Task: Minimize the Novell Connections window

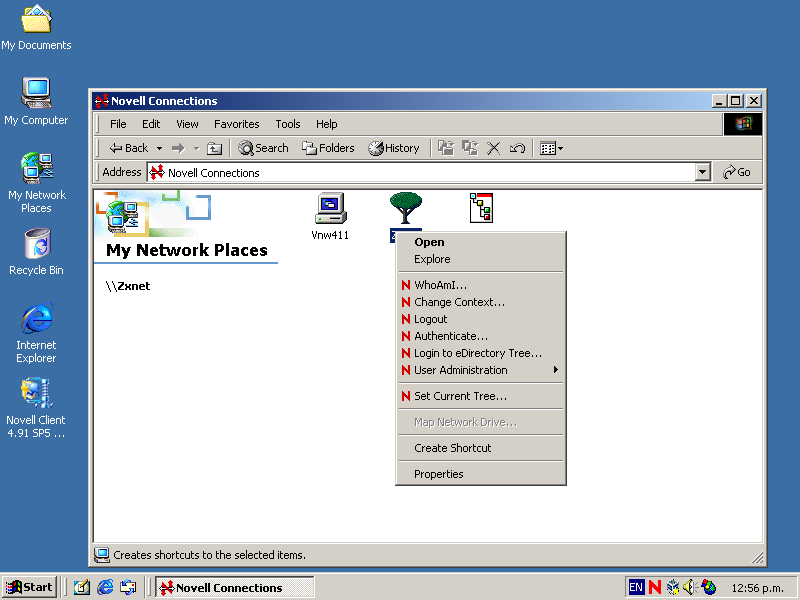Action: [x=719, y=101]
